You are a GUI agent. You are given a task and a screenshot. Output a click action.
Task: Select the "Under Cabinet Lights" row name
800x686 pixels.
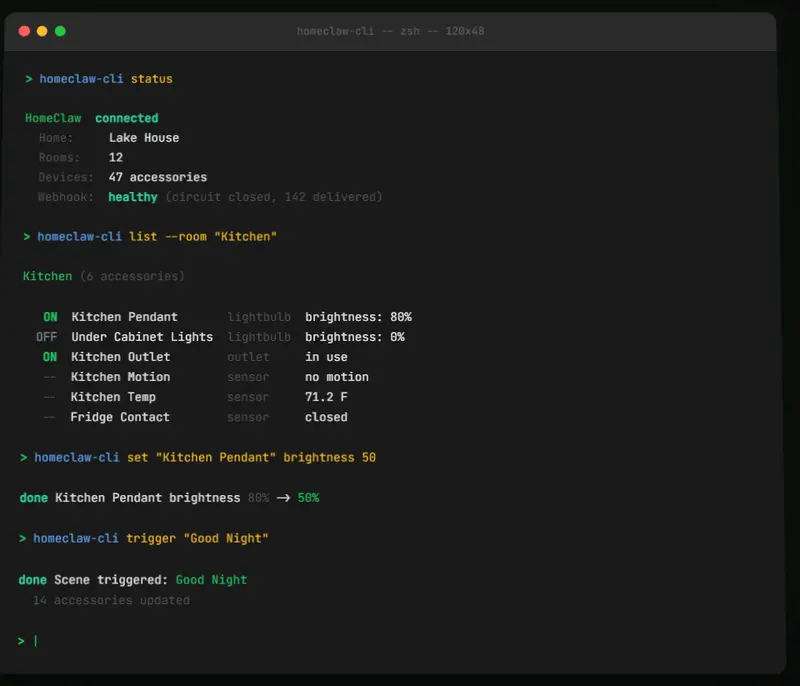(x=142, y=337)
